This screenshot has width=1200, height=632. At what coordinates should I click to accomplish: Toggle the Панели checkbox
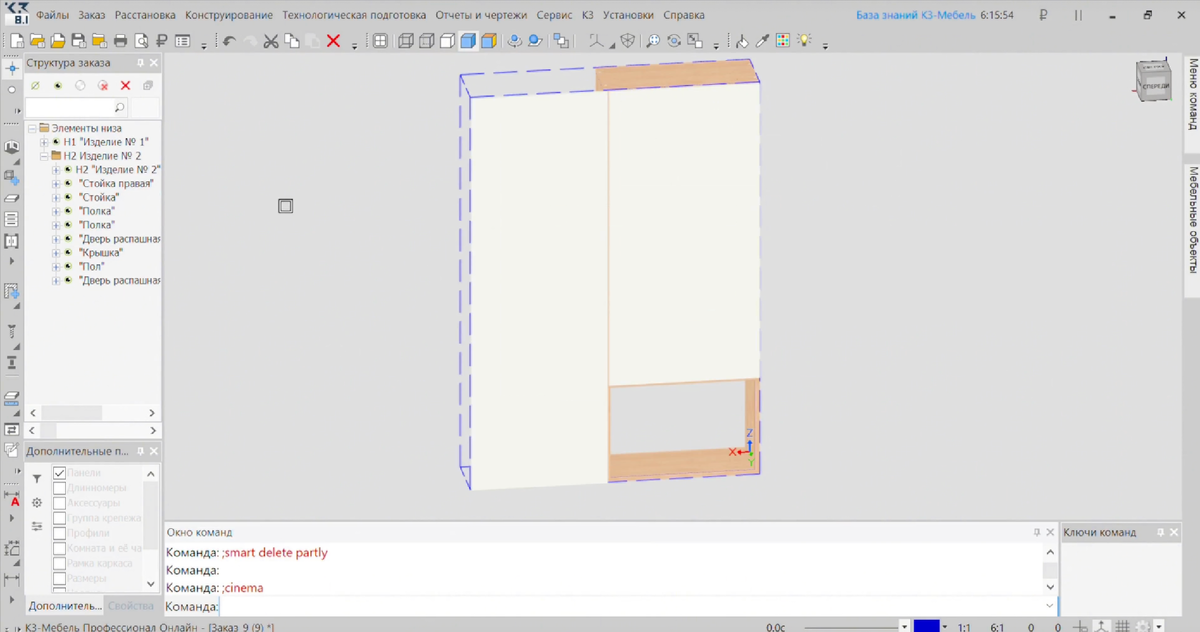tap(59, 473)
